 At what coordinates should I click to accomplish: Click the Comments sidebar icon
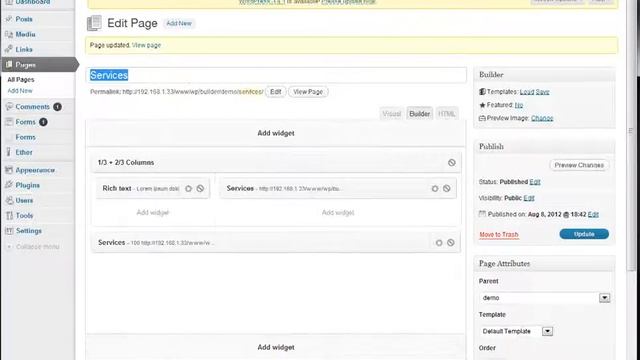[x=9, y=107]
